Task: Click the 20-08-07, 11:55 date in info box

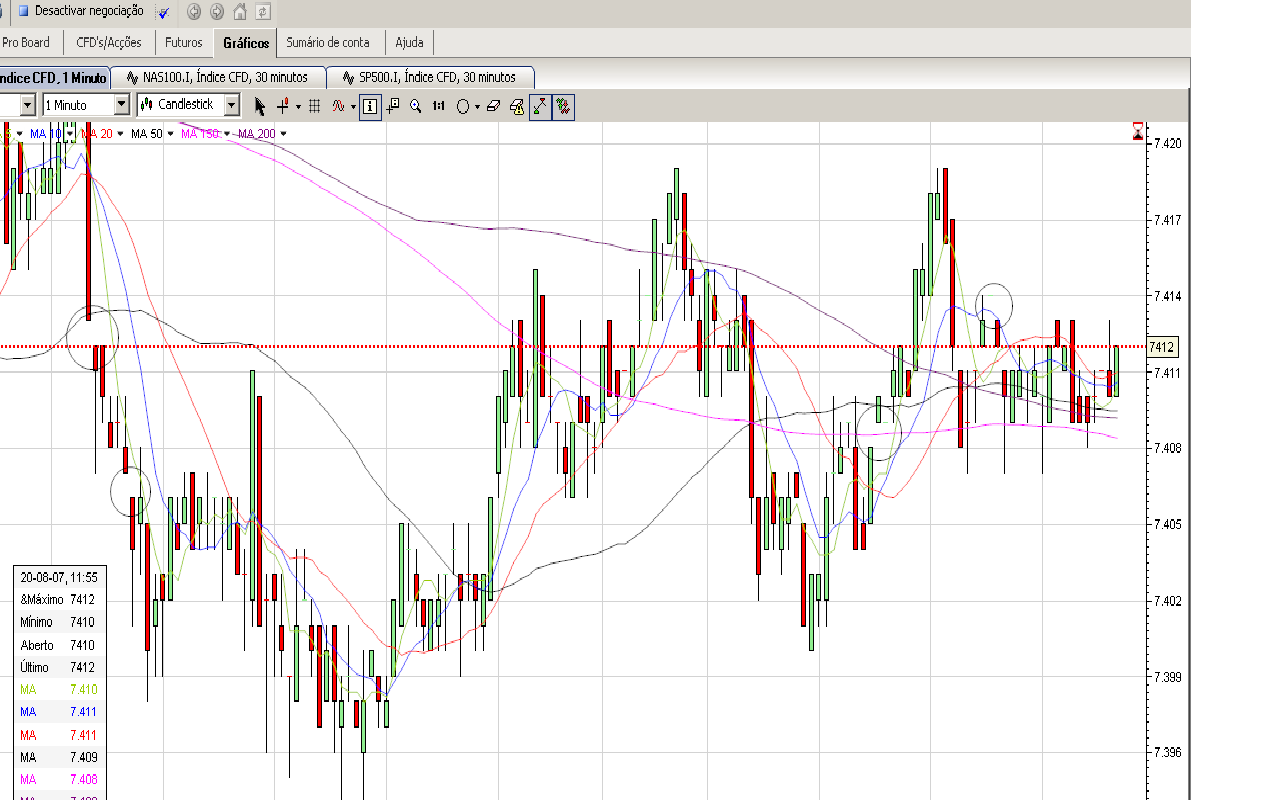Action: 58,577
